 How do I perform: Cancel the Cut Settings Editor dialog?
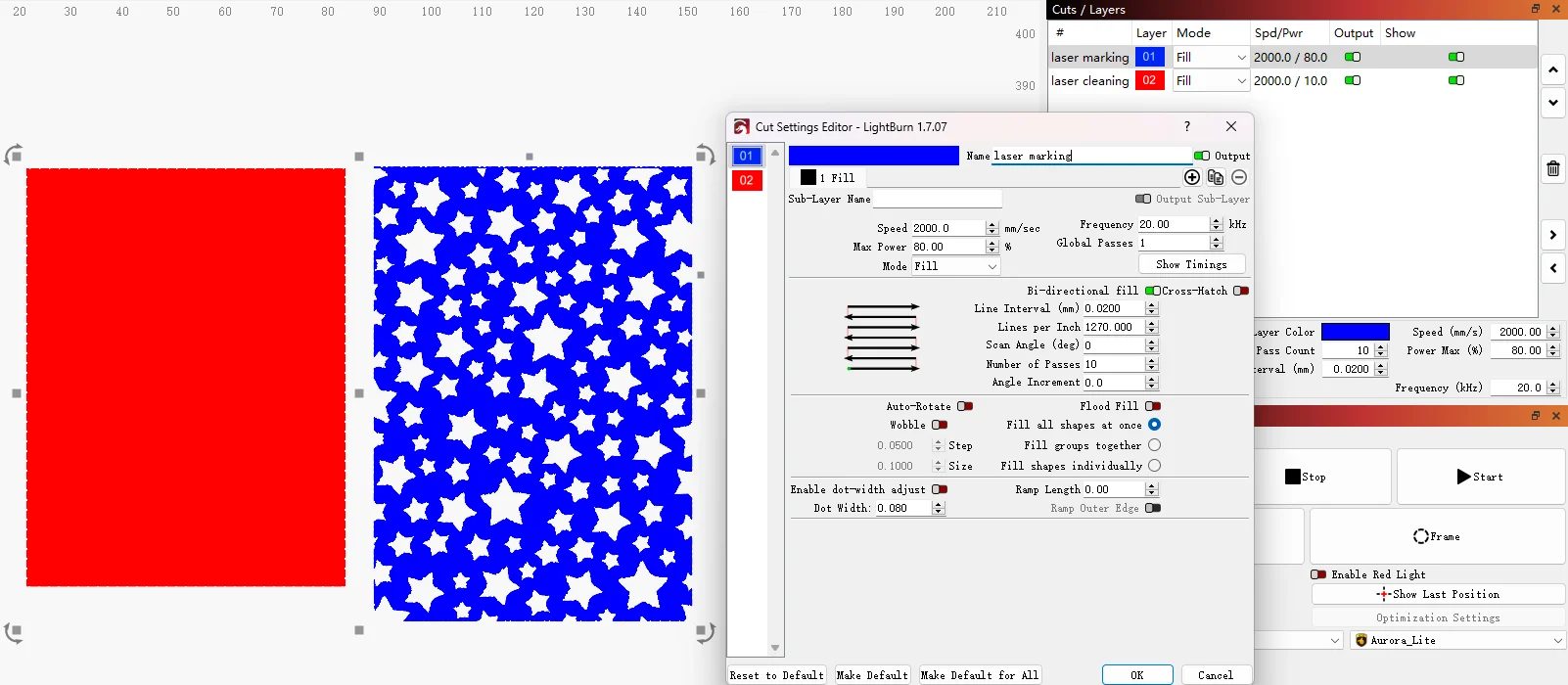tap(1216, 675)
